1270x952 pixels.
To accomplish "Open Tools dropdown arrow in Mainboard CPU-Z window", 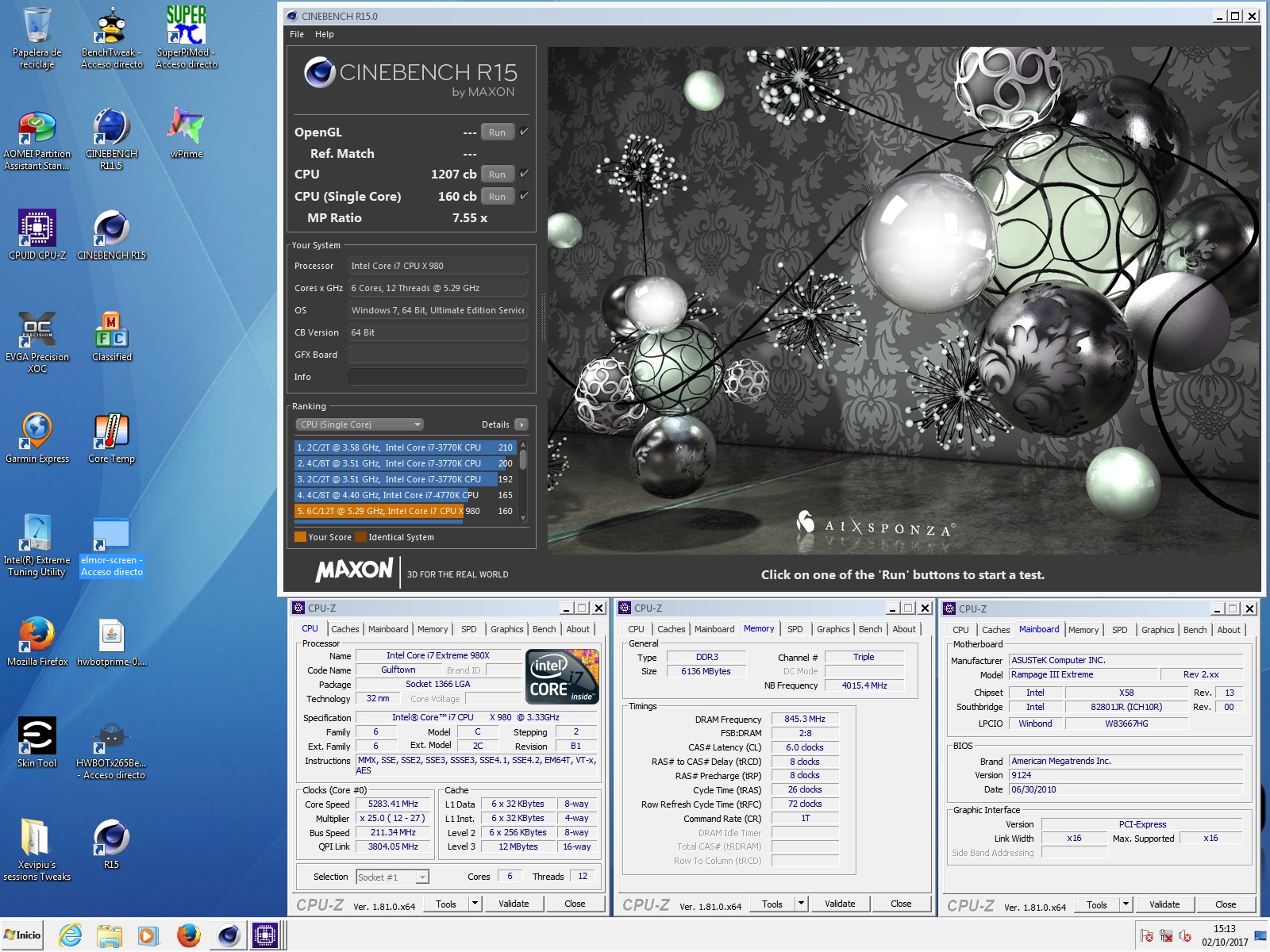I will click(1126, 904).
